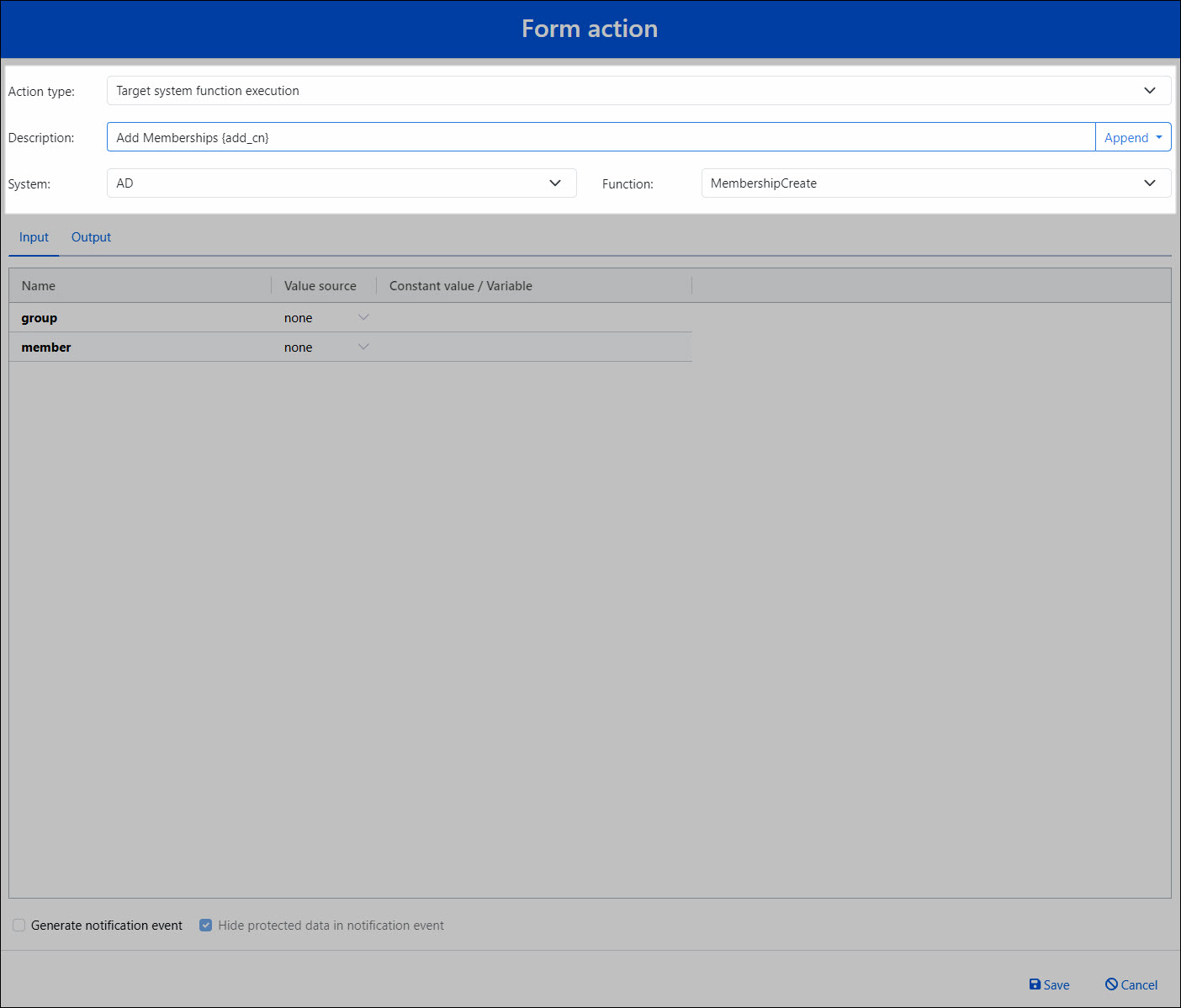Image resolution: width=1181 pixels, height=1008 pixels.
Task: Open the Append dropdown button
Action: [x=1132, y=138]
